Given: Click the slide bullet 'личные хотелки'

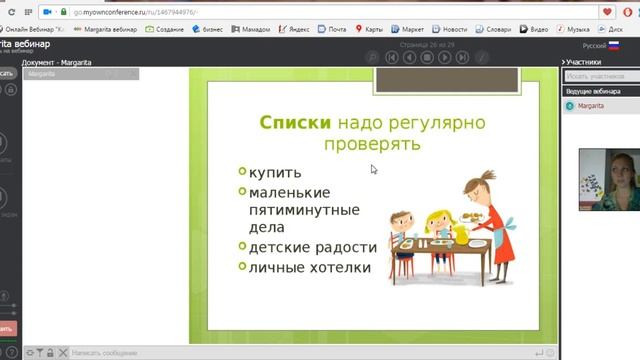Looking at the screenshot, I should [x=310, y=267].
